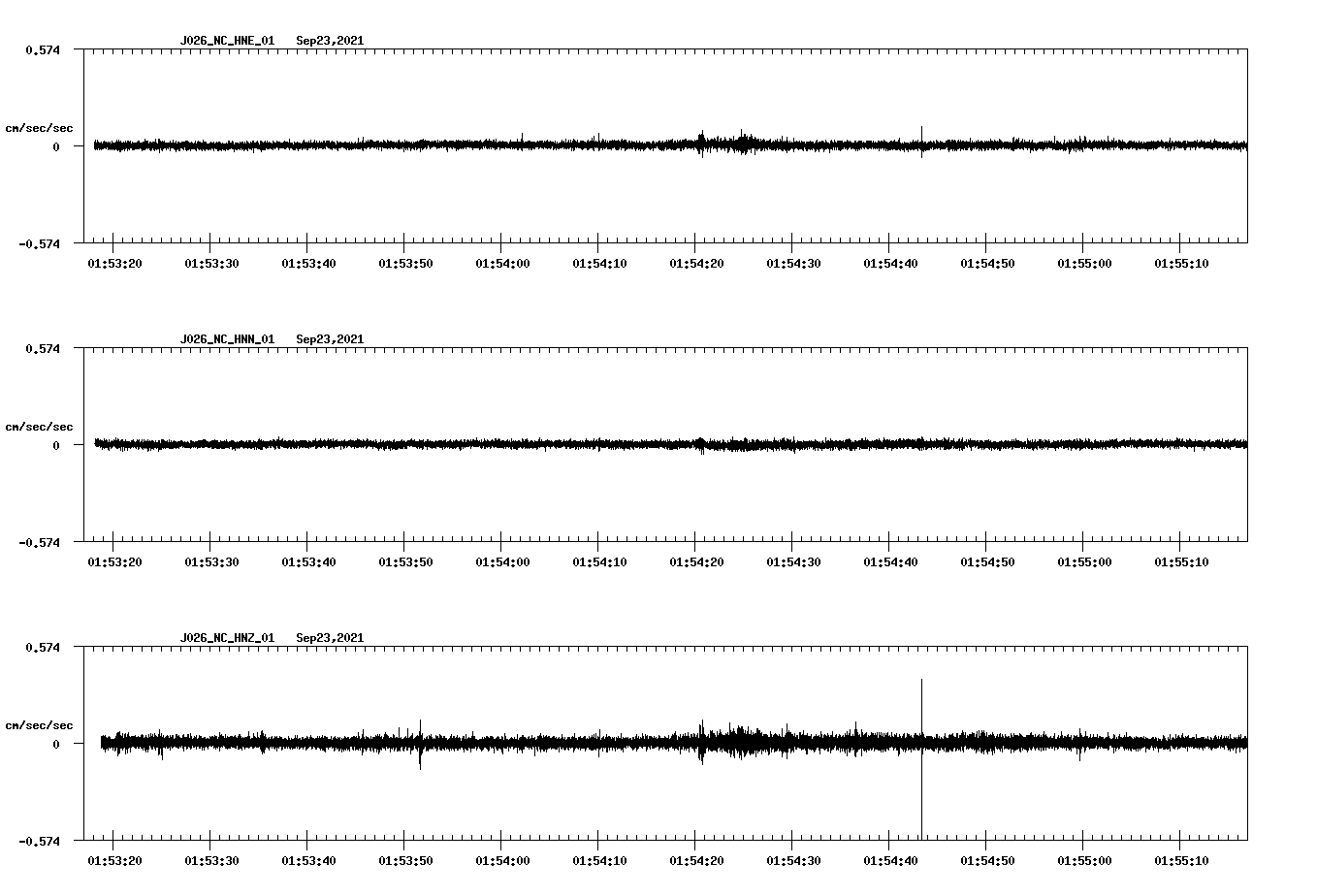Click the 01:55:10 time label on the HNE axis
The width and height of the screenshot is (1317, 896).
[1181, 264]
